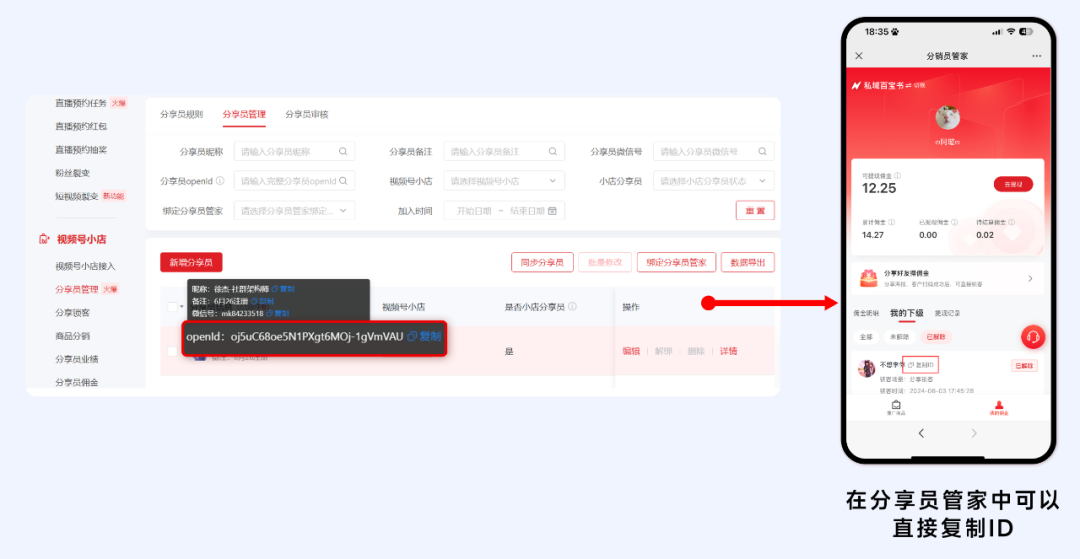Select the 已解除 filter chip on phone
This screenshot has height=559, width=1080.
coord(937,337)
